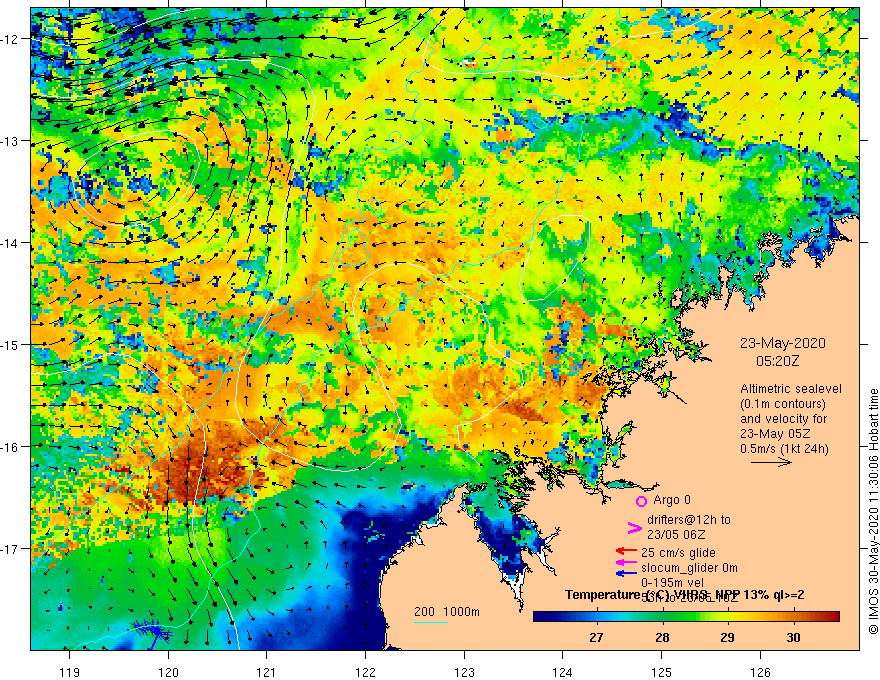Click latitude axis label -17
This screenshot has height=680, width=880.
[x=10, y=548]
